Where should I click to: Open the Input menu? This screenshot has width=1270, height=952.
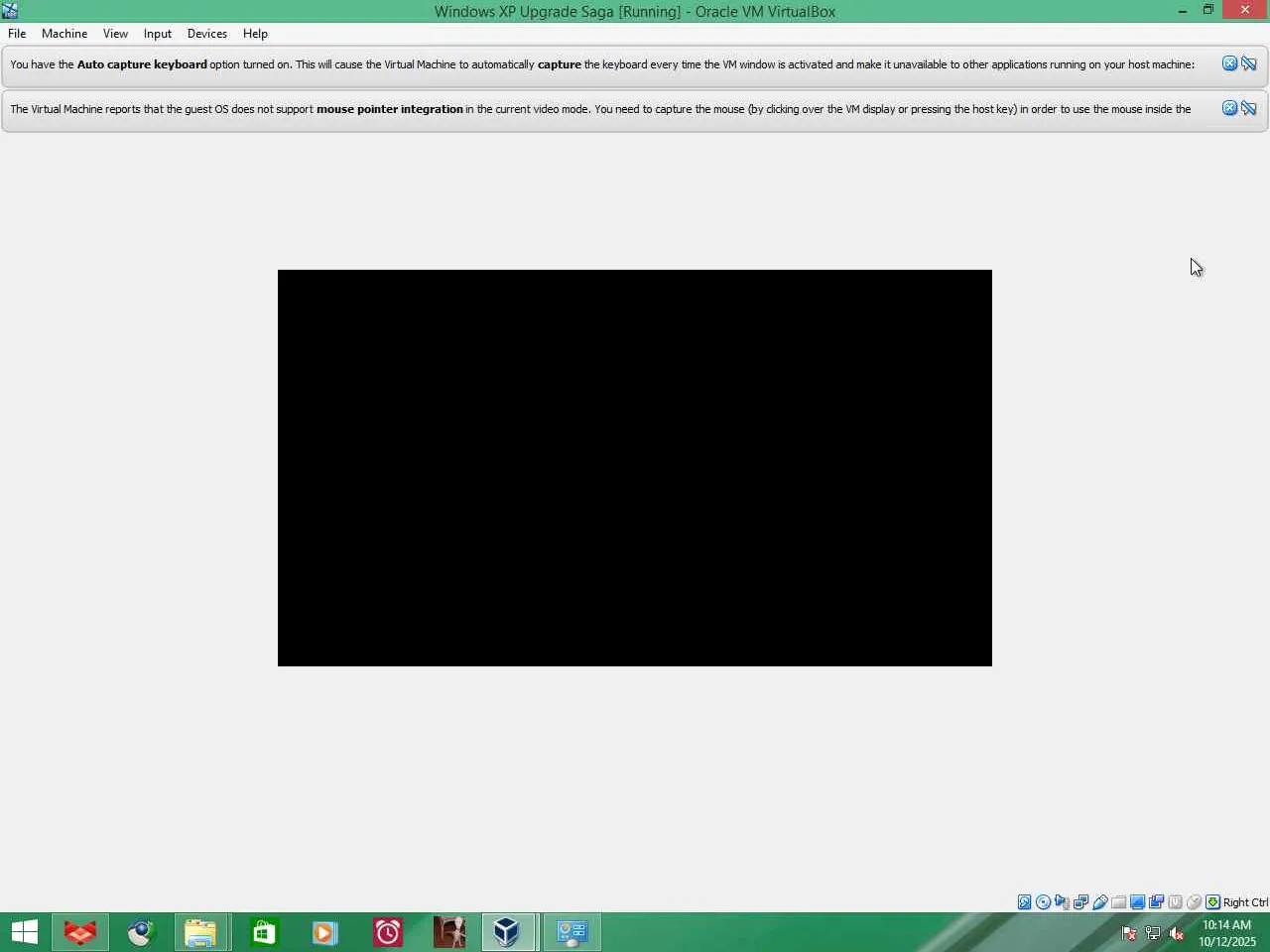158,34
